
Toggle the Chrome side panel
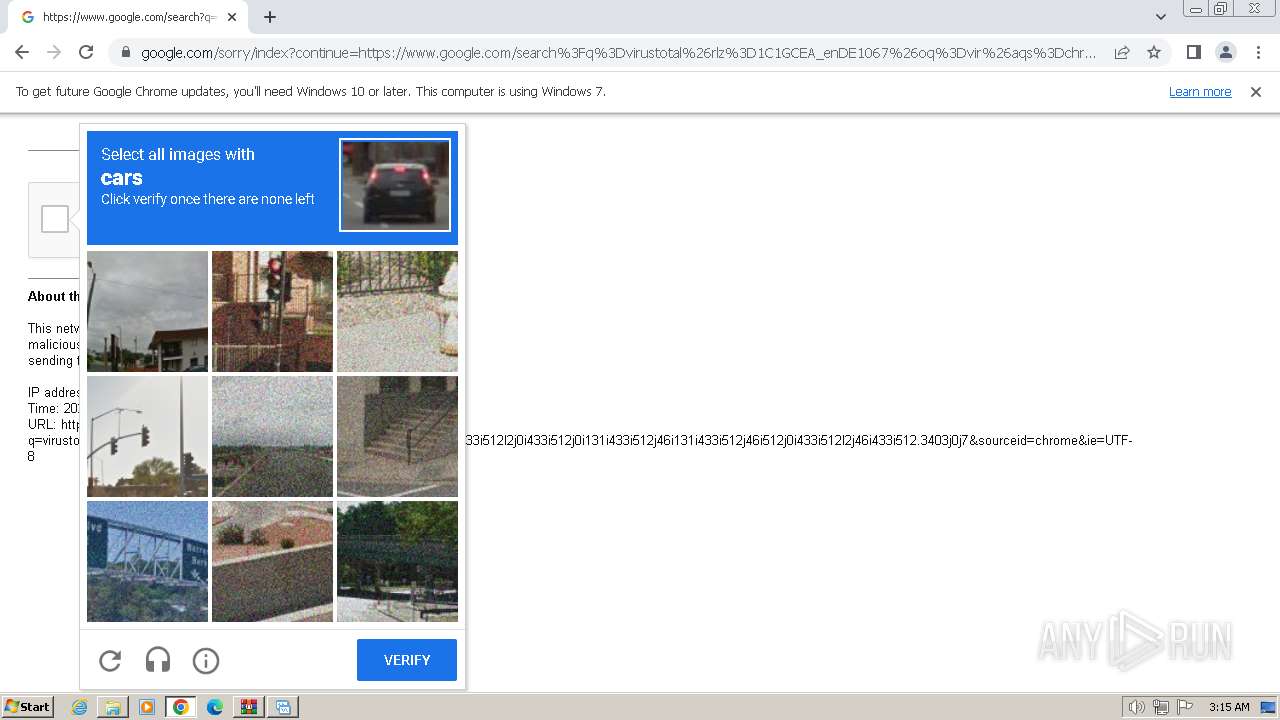1193,52
